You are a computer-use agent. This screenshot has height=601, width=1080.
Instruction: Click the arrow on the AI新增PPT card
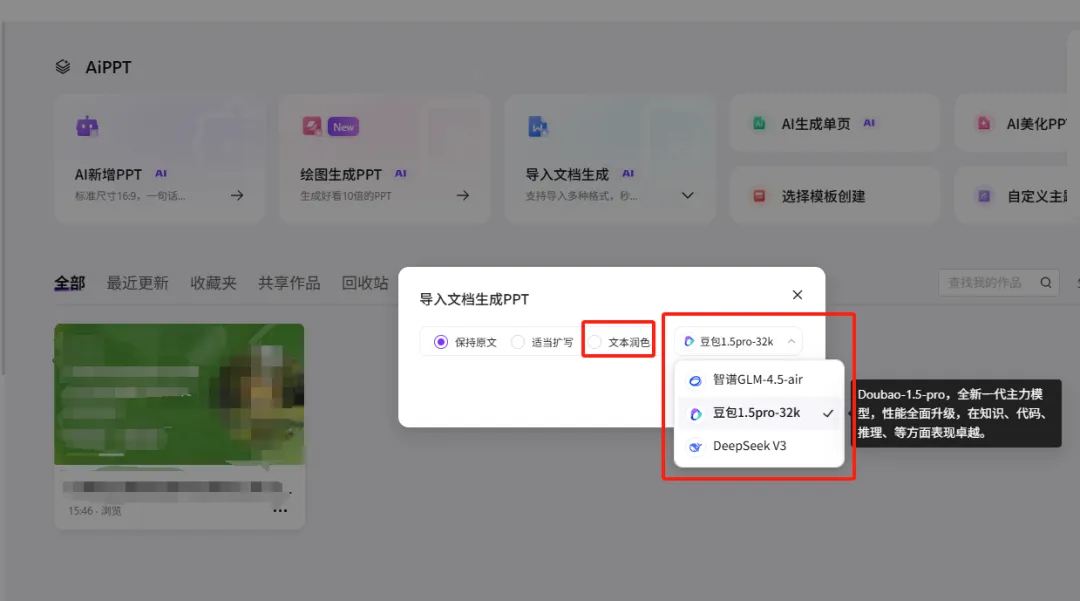[x=237, y=196]
